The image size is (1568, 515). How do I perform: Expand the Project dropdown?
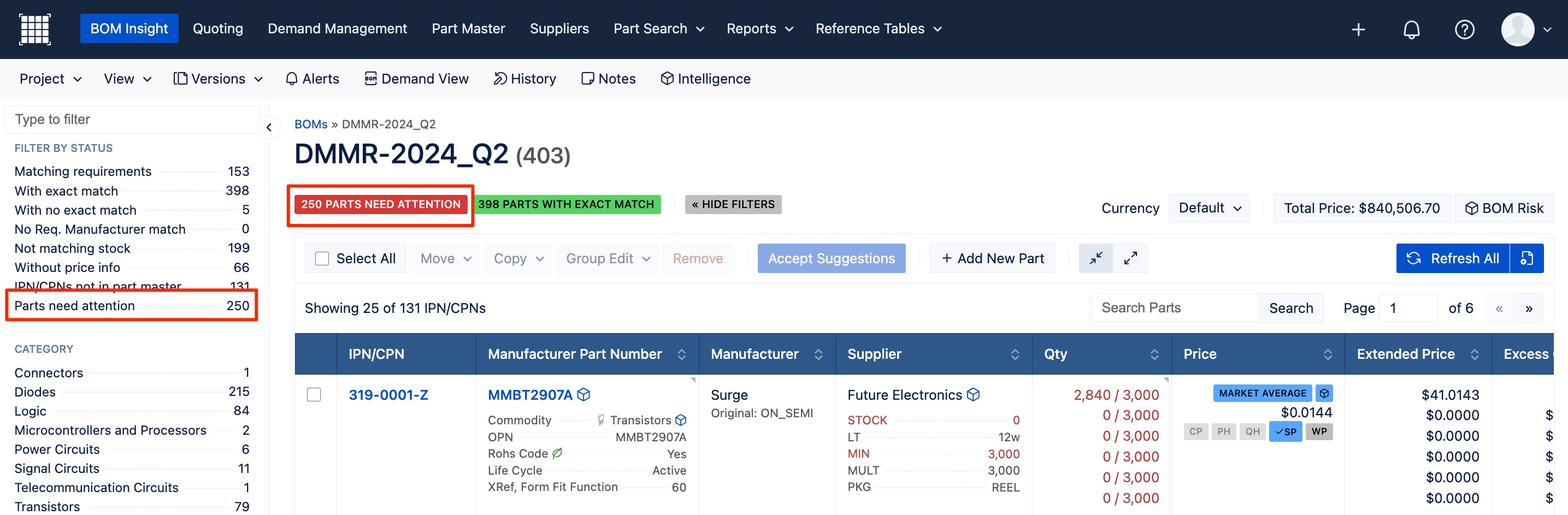[50, 79]
